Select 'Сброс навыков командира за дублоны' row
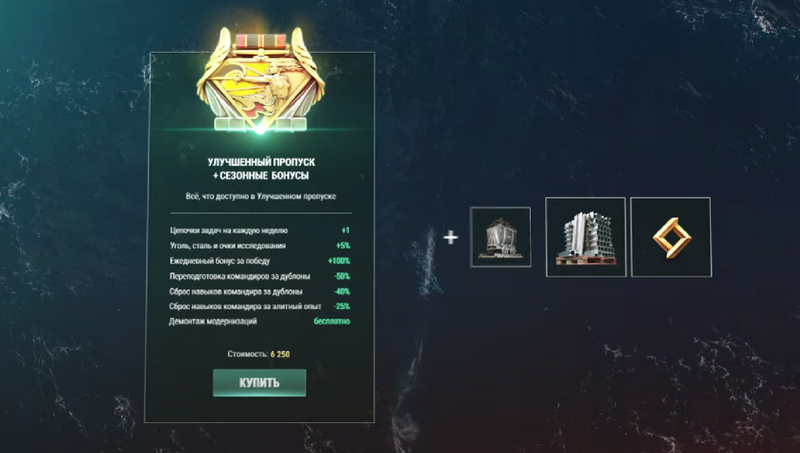Viewport: 800px width, 453px height. click(260, 292)
